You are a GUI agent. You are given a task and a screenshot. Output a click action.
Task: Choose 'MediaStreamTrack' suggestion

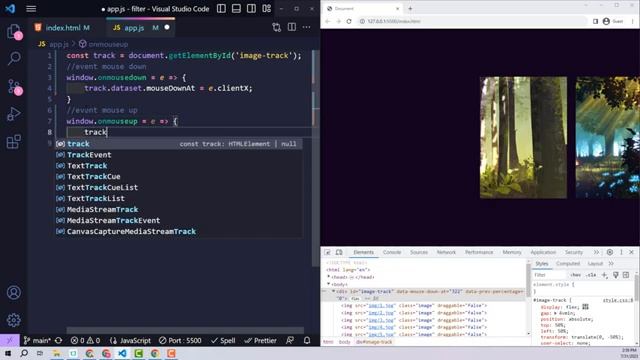(x=179, y=209)
